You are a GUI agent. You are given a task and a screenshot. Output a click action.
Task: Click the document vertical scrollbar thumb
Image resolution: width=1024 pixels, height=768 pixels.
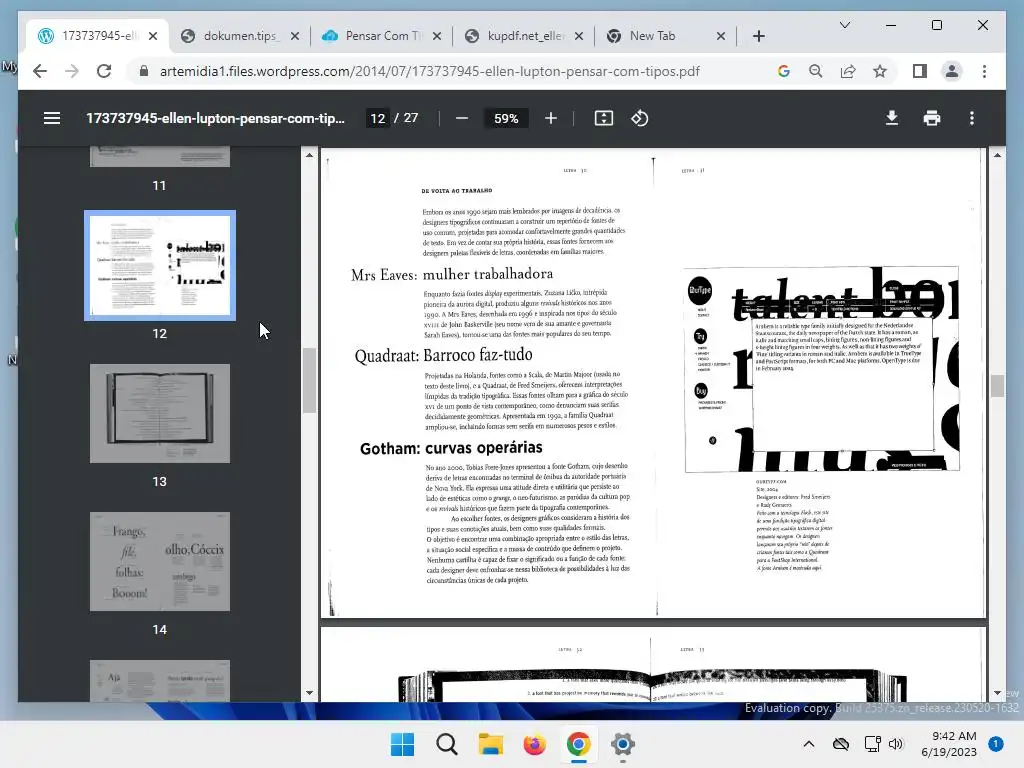997,386
